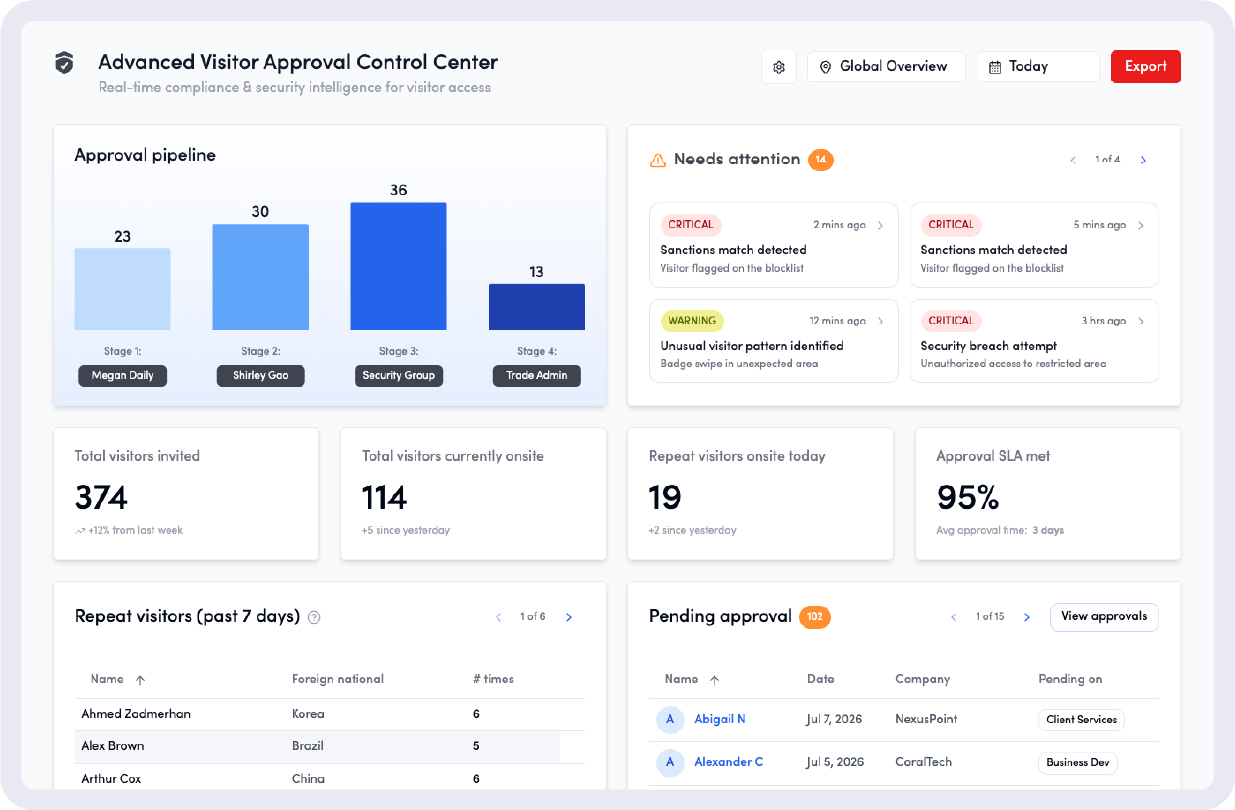Click the shield logo icon in the header
Screen dimensions: 1235x810
(63, 63)
